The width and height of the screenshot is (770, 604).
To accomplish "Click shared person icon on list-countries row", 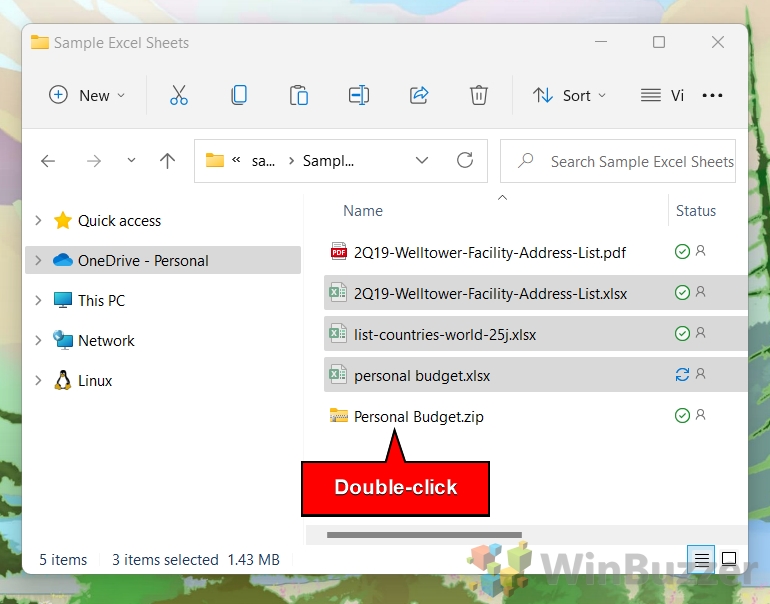I will click(x=701, y=333).
